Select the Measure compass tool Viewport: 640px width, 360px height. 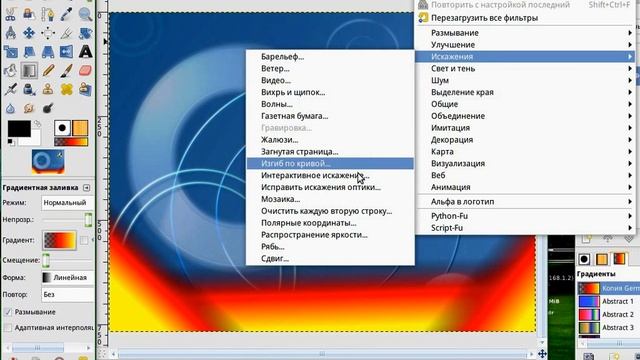pos(10,33)
